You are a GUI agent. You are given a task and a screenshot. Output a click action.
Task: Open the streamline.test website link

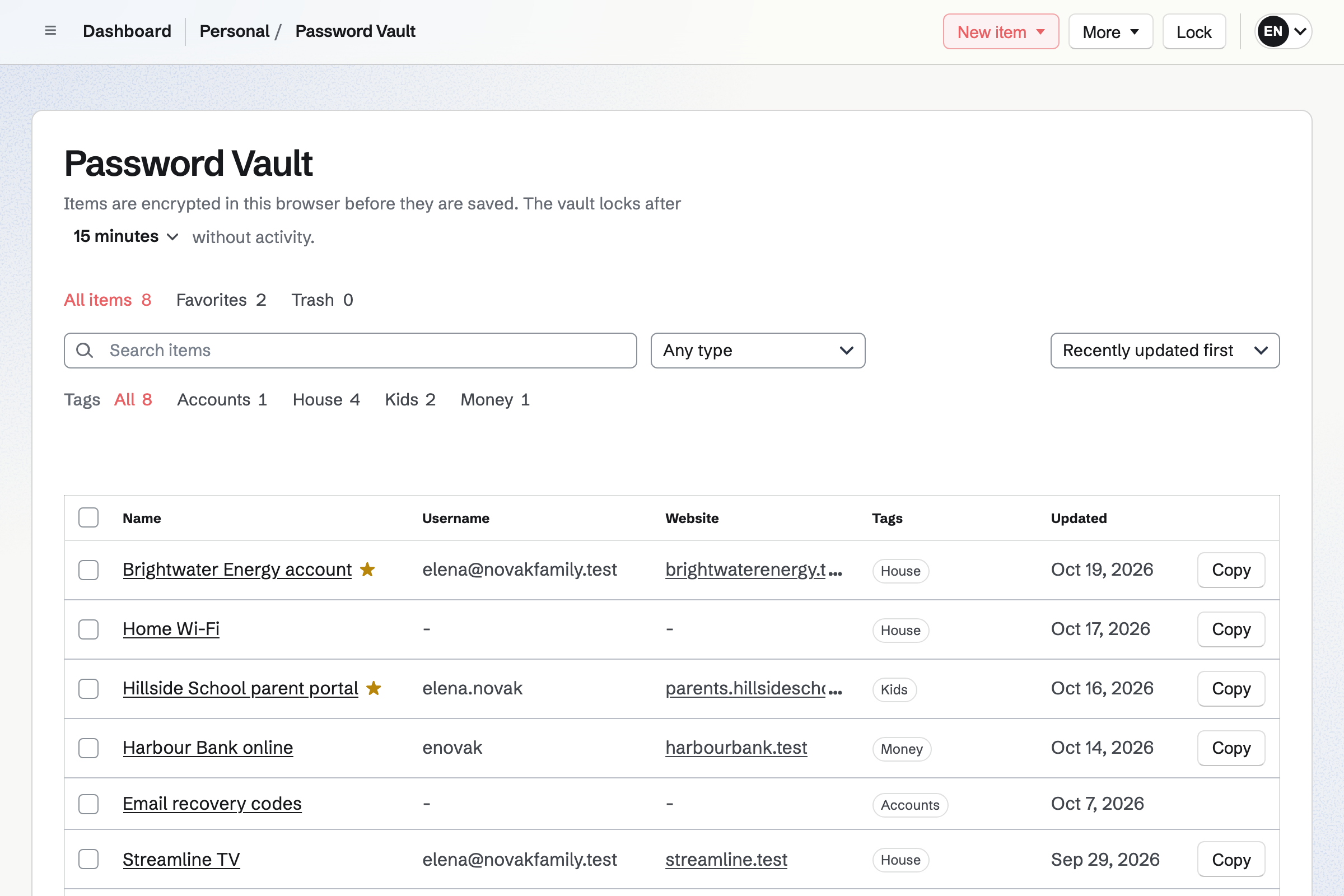coord(726,860)
